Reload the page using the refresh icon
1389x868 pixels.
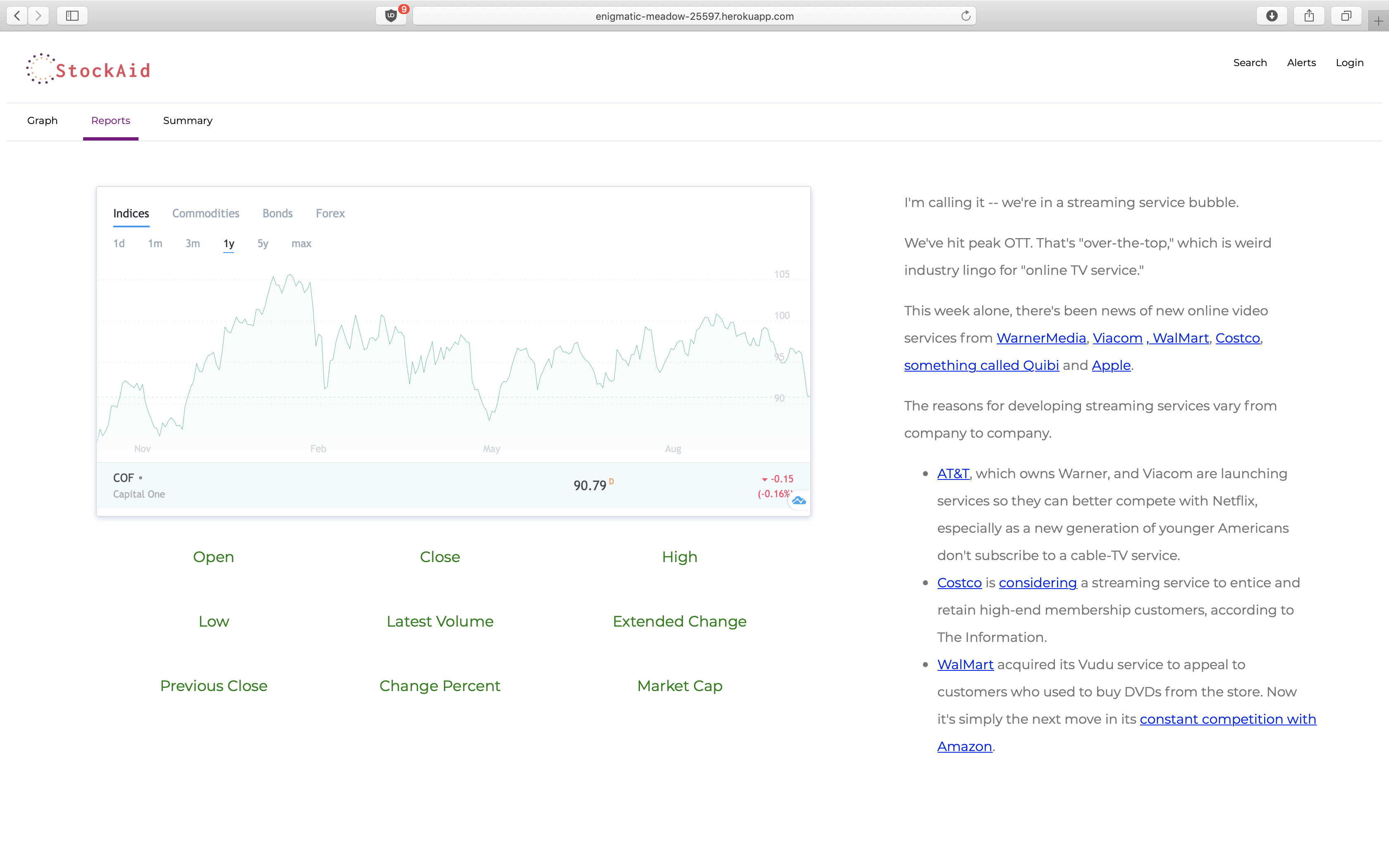coord(965,16)
